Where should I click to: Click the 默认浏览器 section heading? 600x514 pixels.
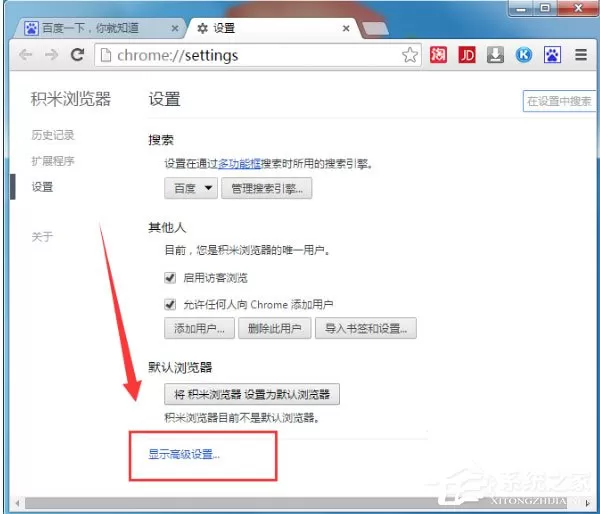click(180, 367)
